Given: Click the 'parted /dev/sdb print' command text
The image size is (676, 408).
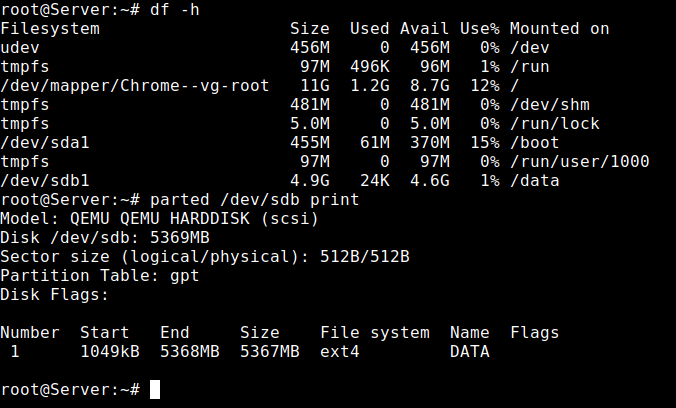Looking at the screenshot, I should 254,200.
